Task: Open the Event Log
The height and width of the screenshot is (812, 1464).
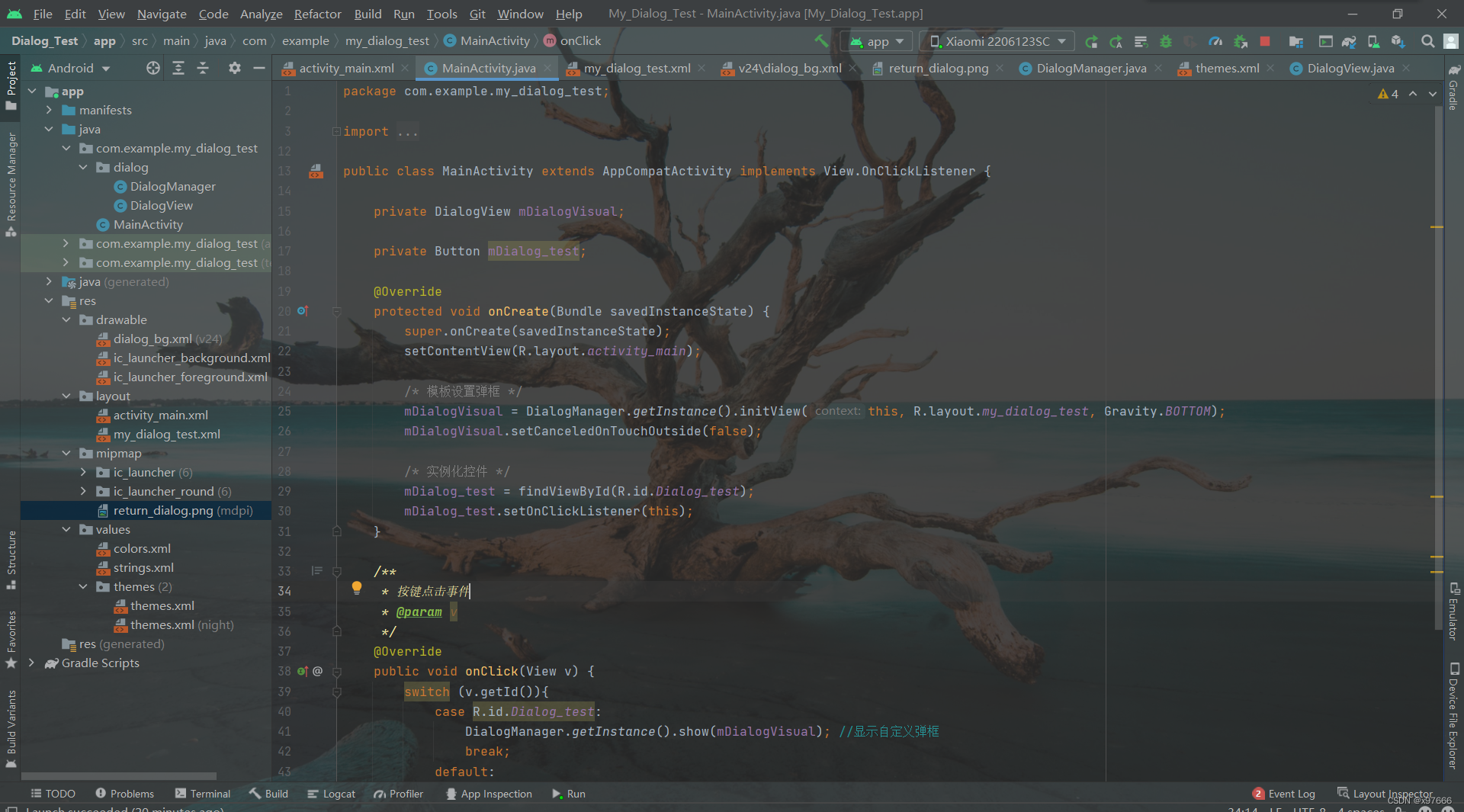Action: point(1283,794)
